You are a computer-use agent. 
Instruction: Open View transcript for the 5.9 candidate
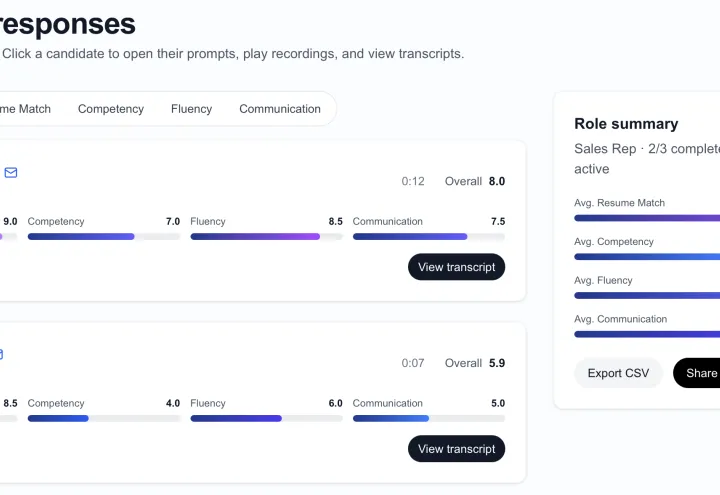point(456,449)
